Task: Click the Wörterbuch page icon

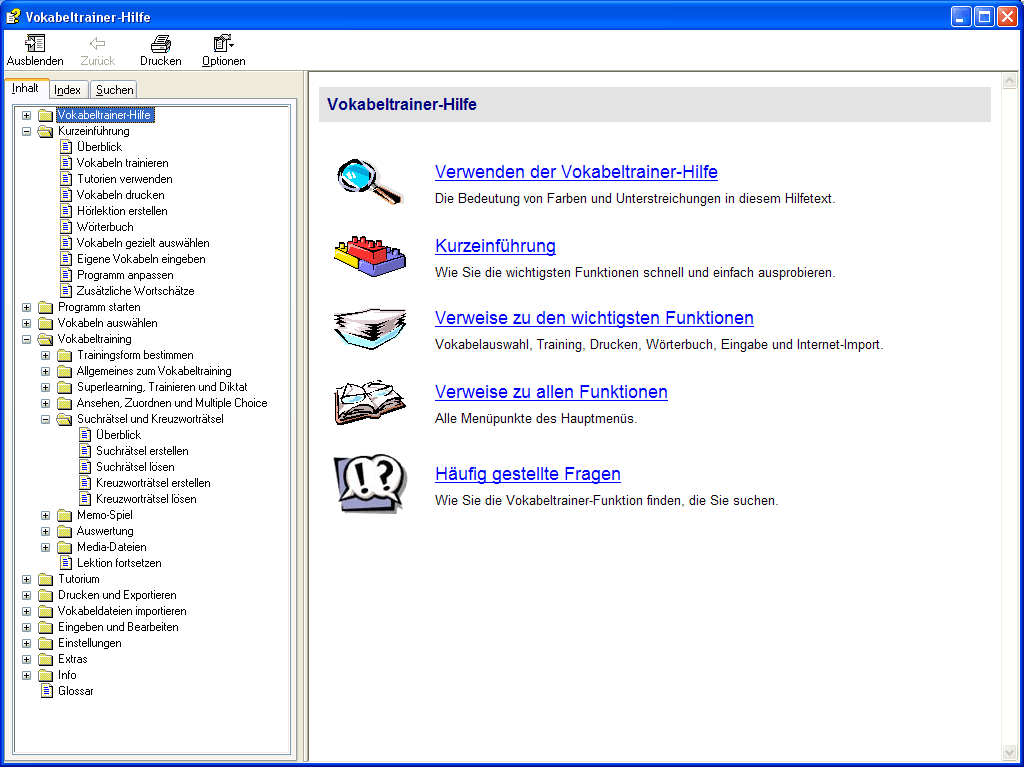Action: tap(65, 227)
